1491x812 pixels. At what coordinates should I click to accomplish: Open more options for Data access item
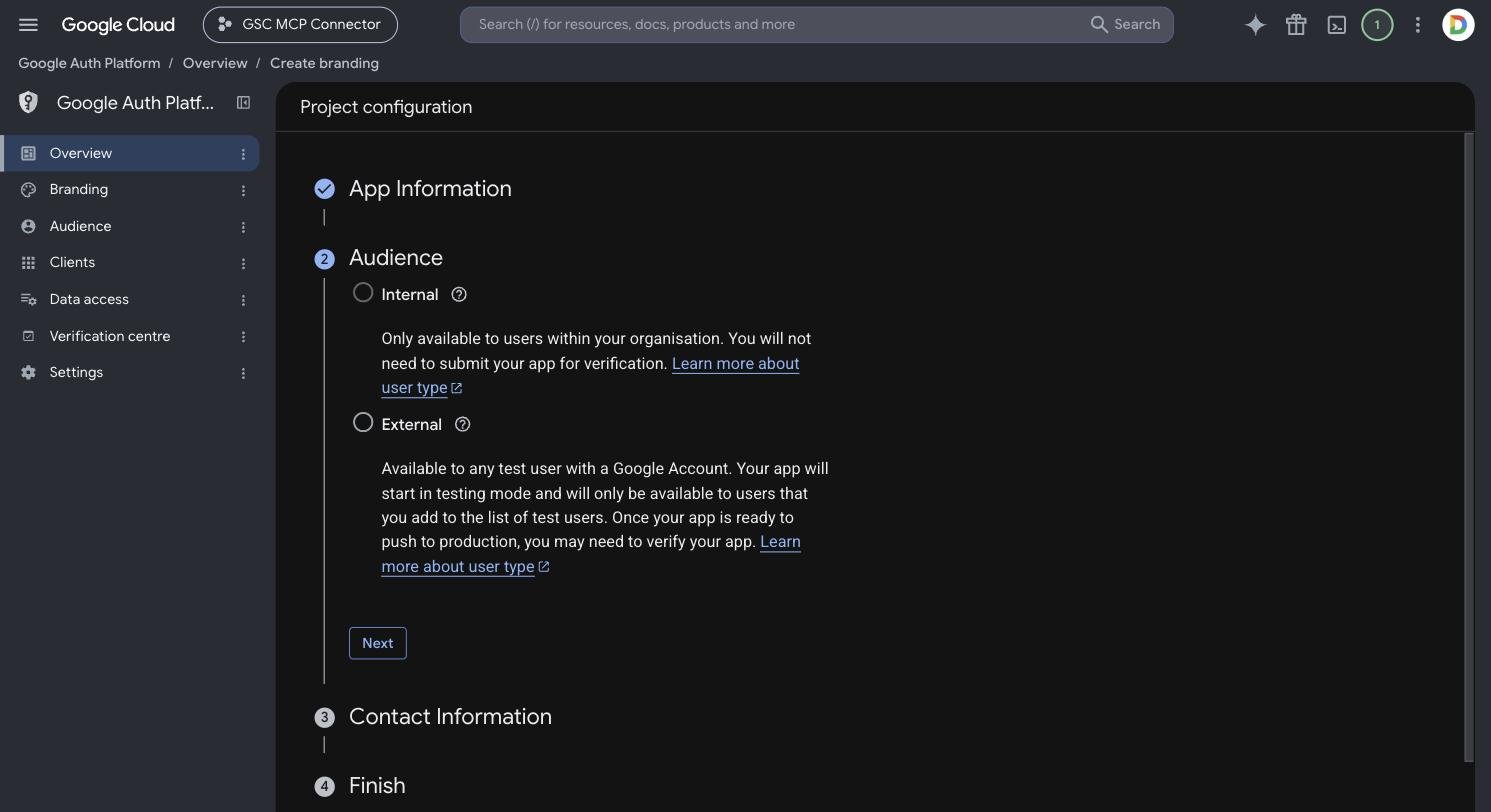tap(243, 300)
